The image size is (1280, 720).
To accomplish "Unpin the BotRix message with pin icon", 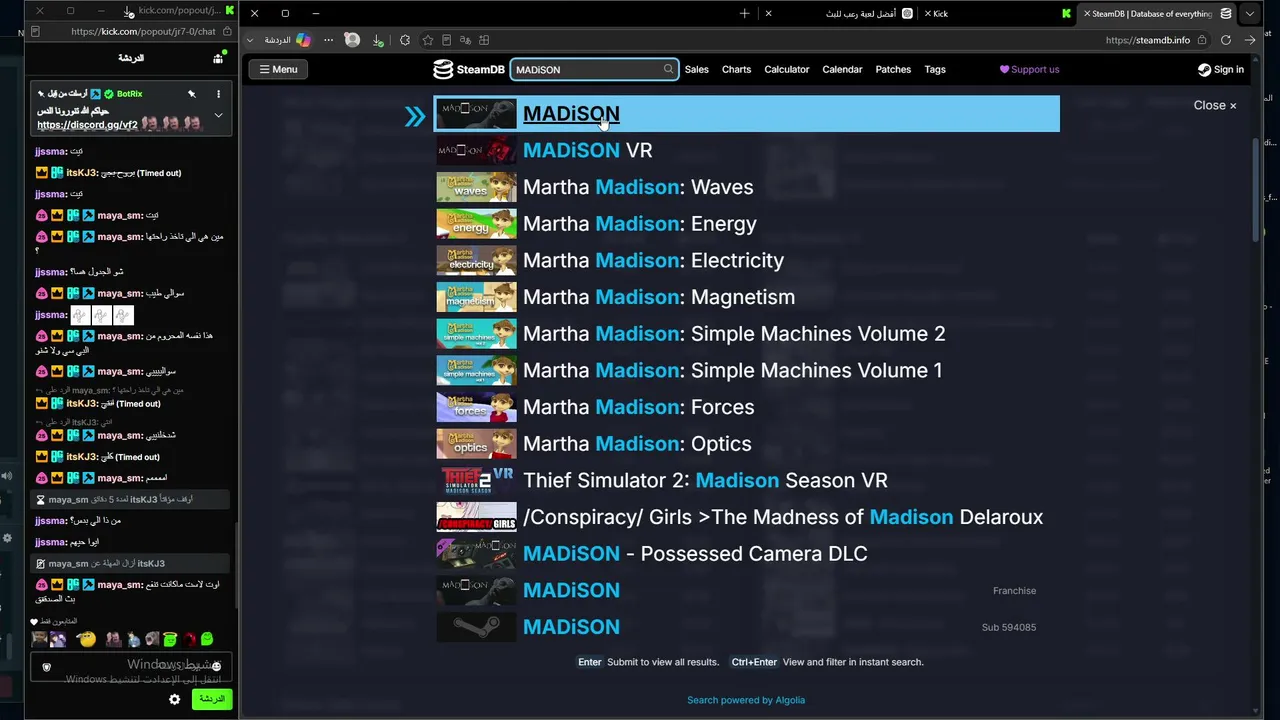I will (x=191, y=94).
